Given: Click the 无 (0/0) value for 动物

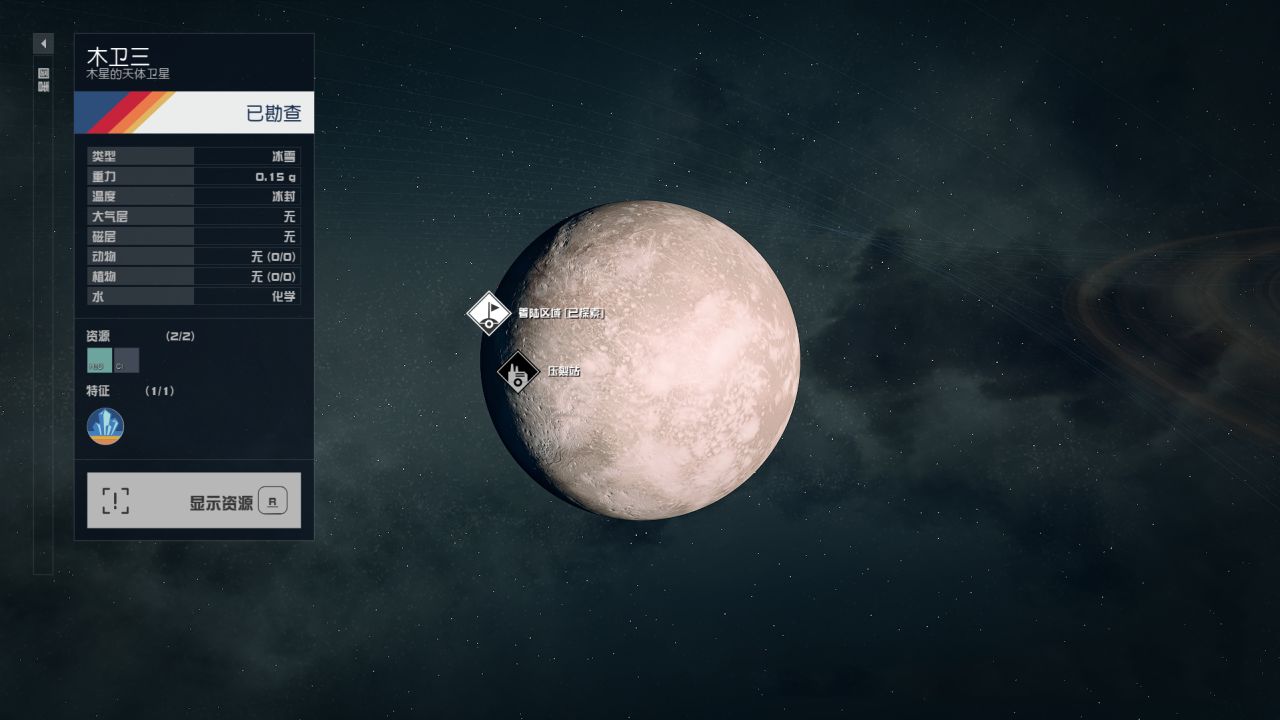Looking at the screenshot, I should (x=273, y=256).
